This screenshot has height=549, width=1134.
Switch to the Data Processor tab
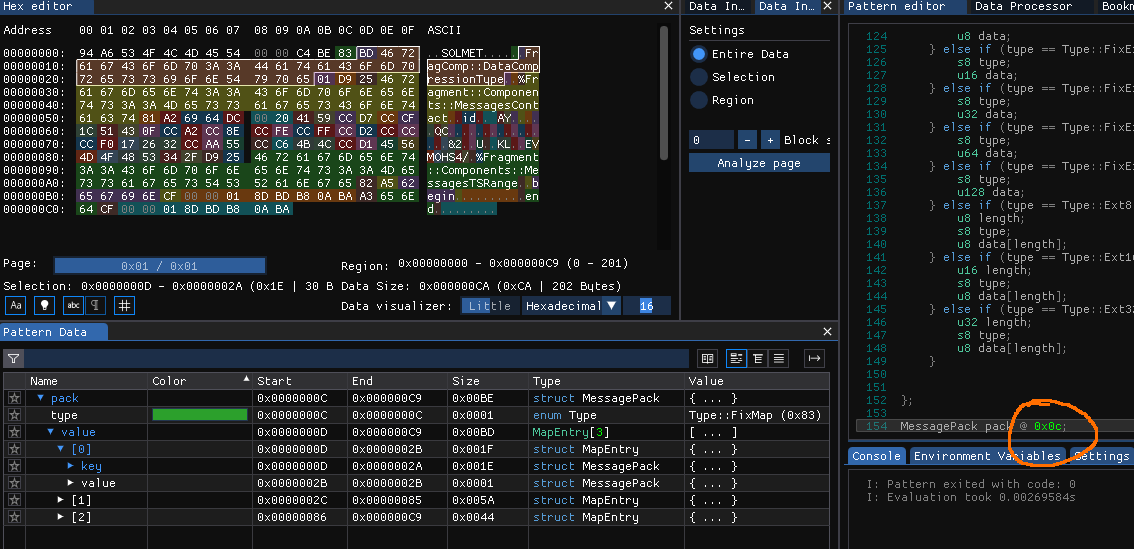click(x=1023, y=6)
